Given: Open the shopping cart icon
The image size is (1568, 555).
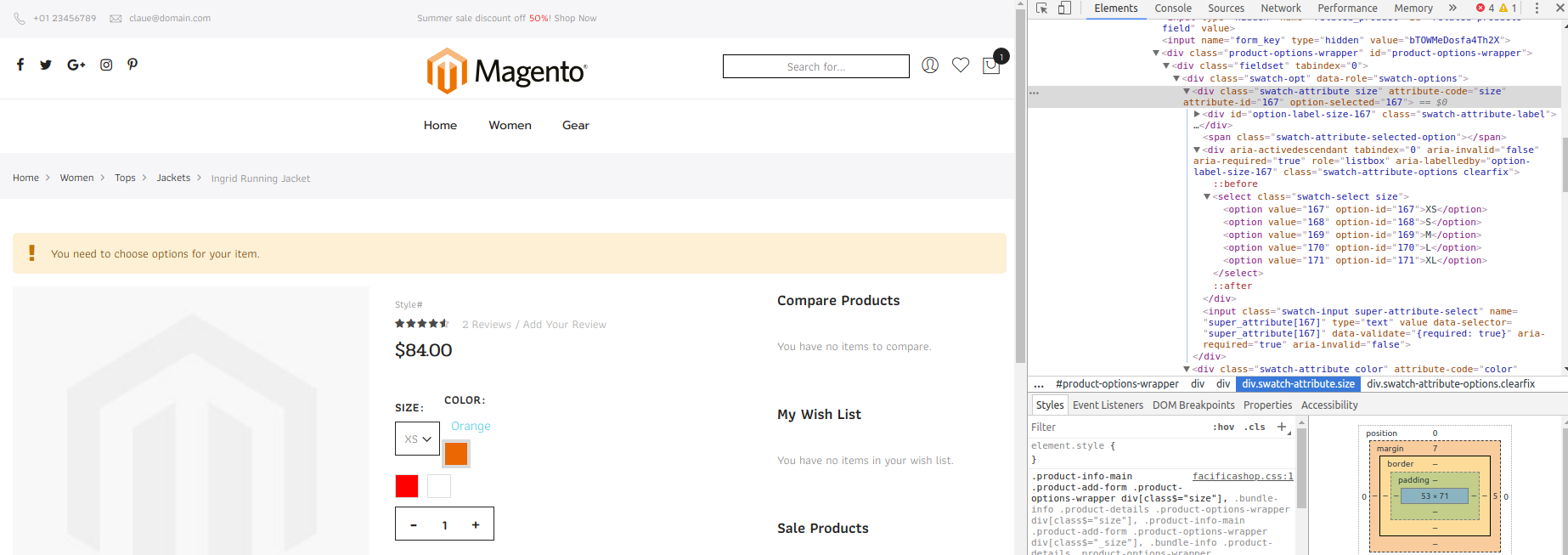Looking at the screenshot, I should tap(991, 65).
